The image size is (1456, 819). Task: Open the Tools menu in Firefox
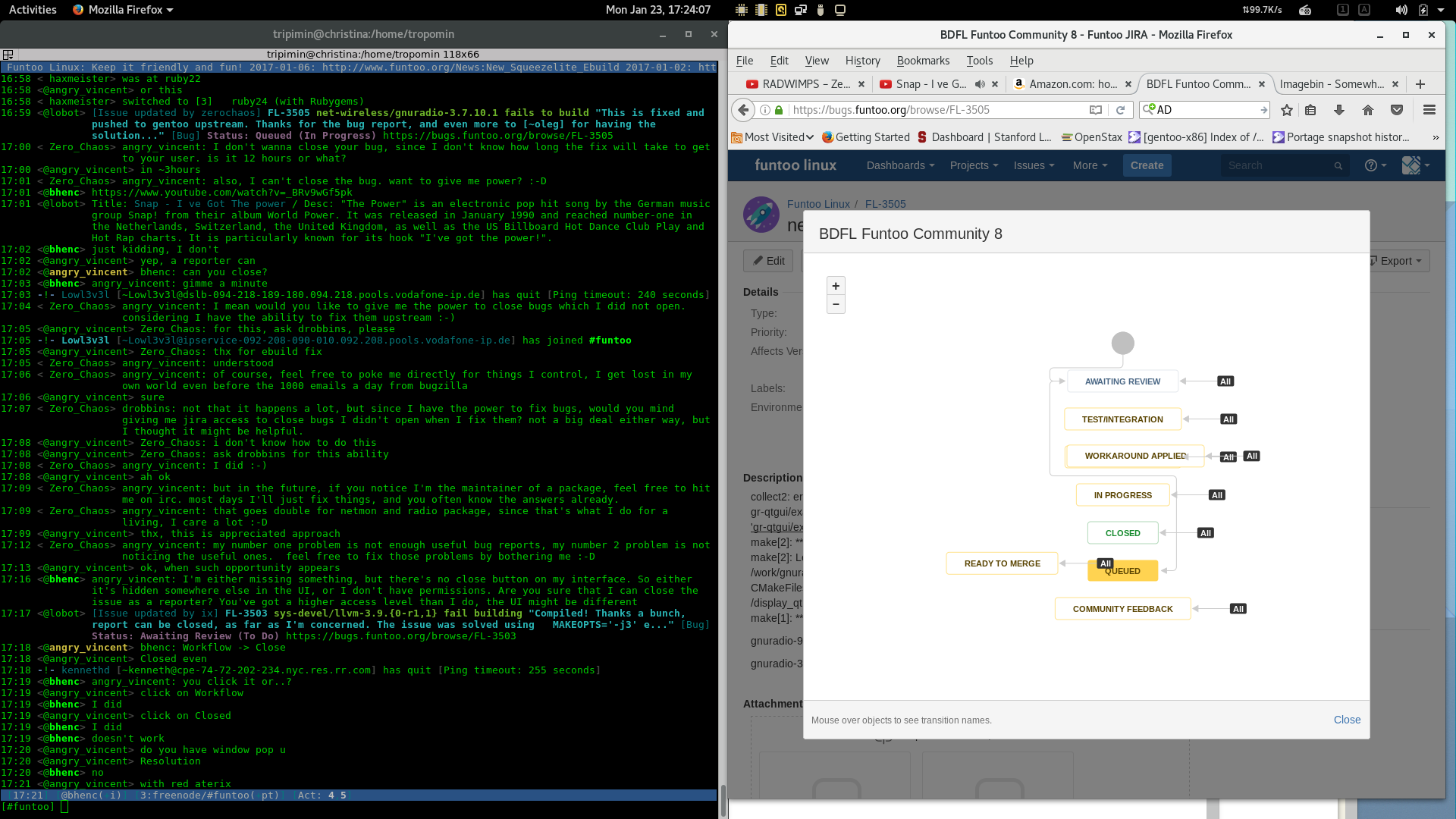click(x=979, y=61)
